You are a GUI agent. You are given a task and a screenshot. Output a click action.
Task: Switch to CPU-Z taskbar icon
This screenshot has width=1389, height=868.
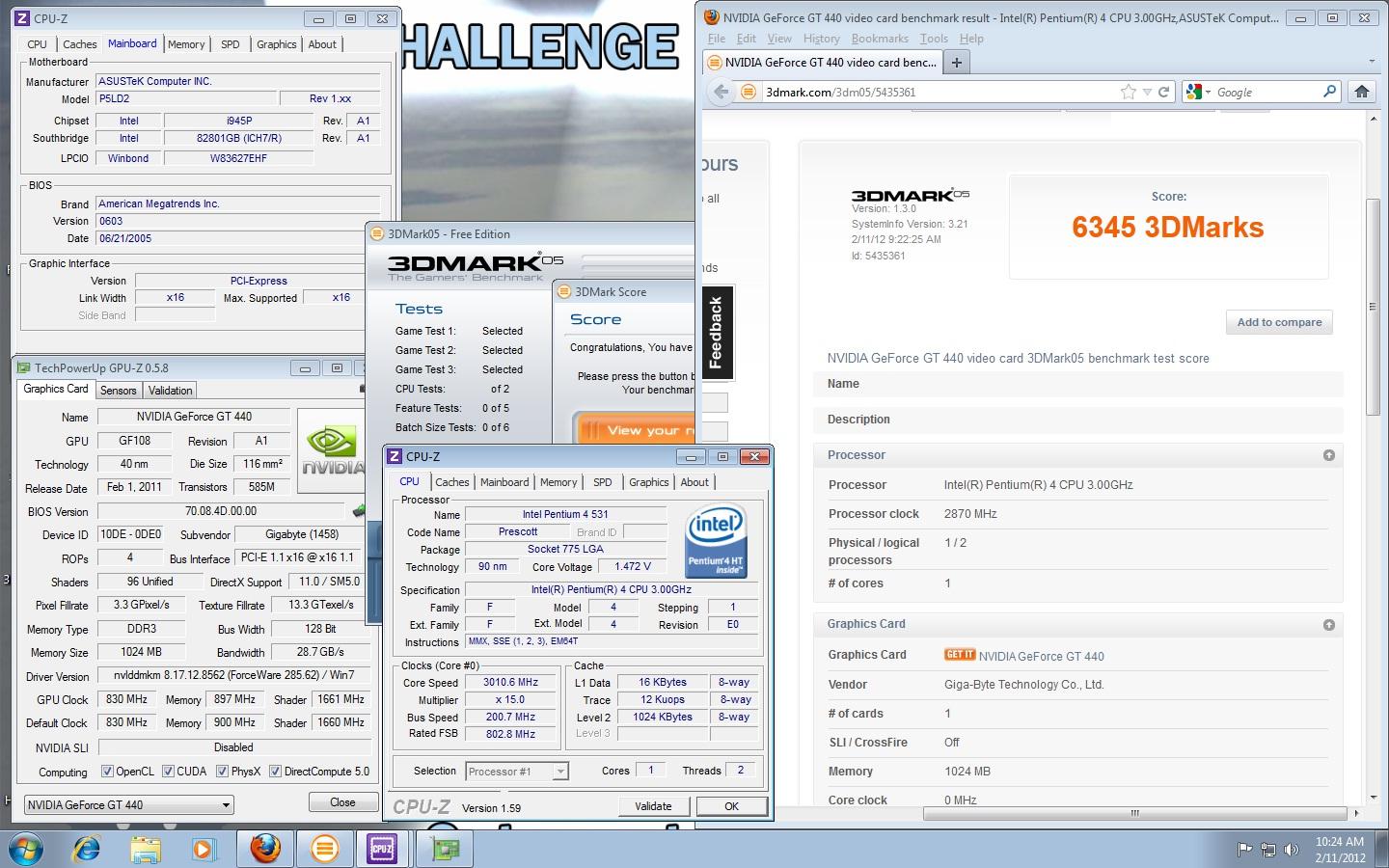[383, 849]
